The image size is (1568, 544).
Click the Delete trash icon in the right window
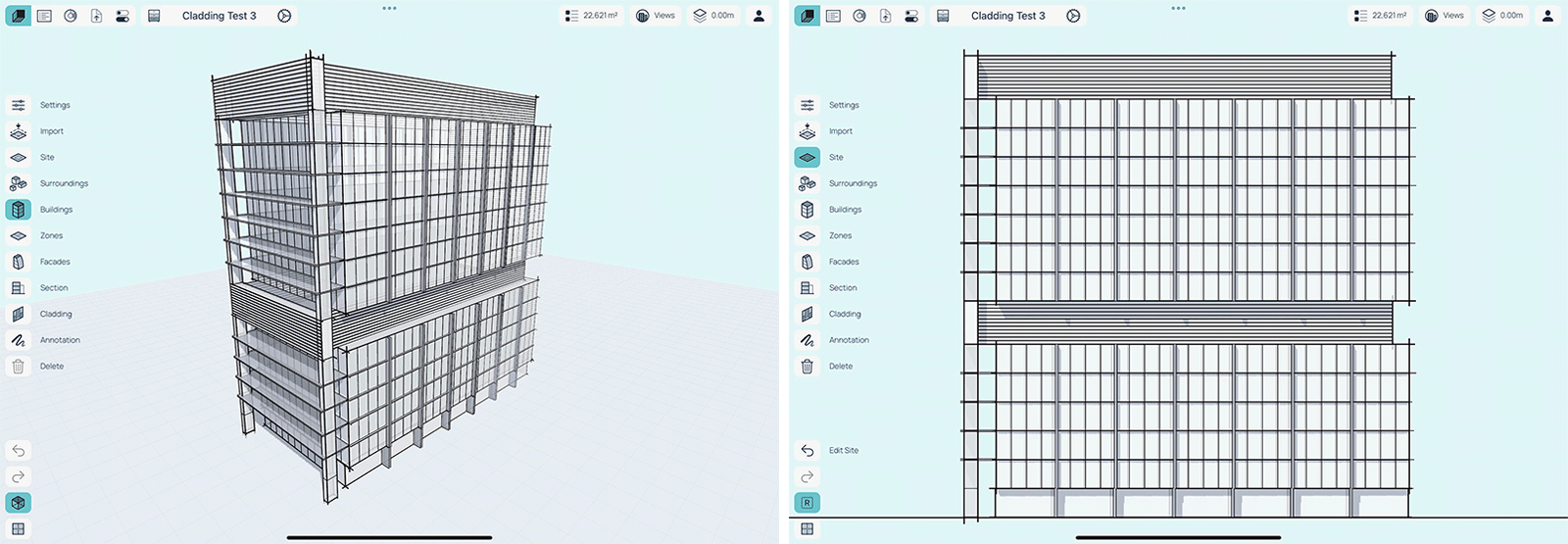pos(808,367)
